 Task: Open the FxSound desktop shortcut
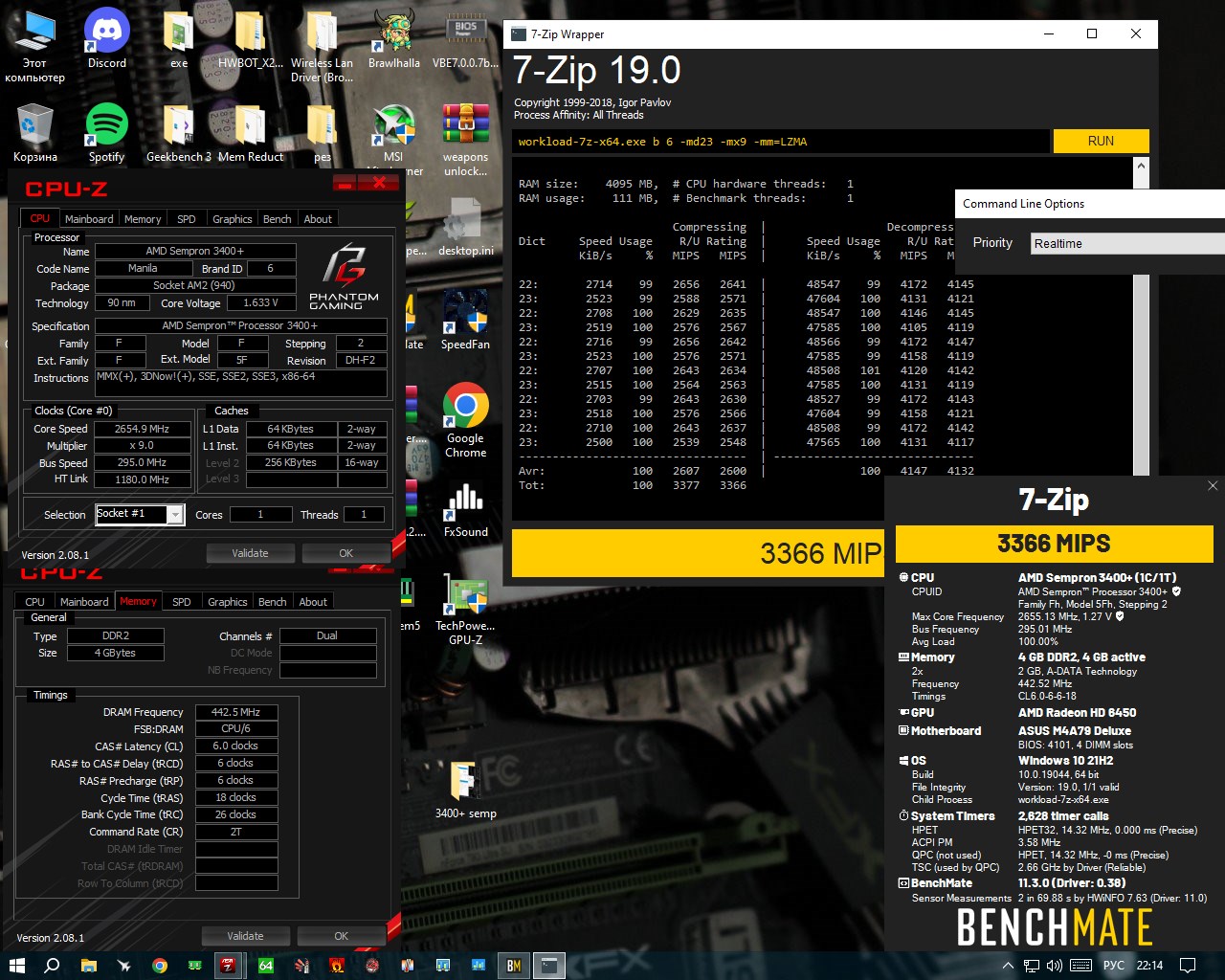pos(466,508)
